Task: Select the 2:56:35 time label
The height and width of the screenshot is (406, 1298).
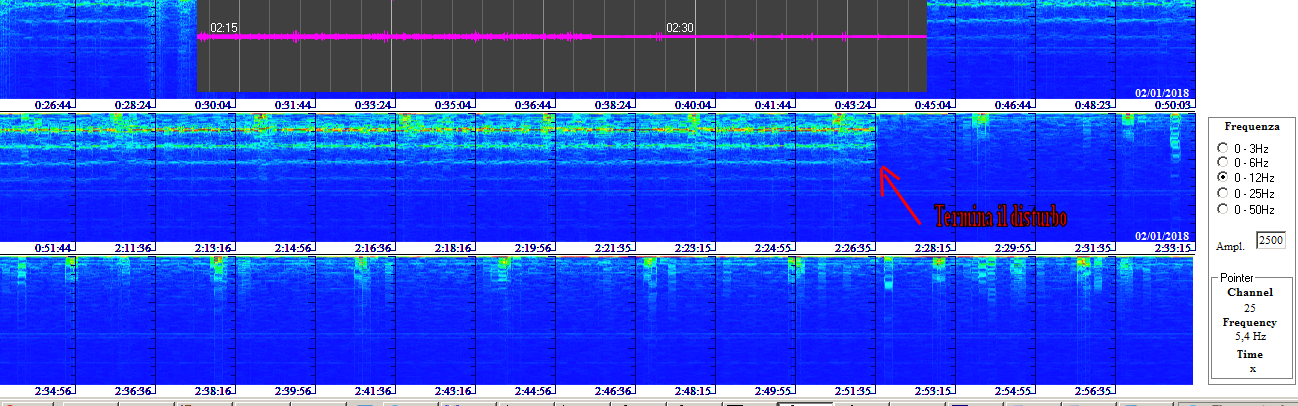Action: (x=1093, y=390)
